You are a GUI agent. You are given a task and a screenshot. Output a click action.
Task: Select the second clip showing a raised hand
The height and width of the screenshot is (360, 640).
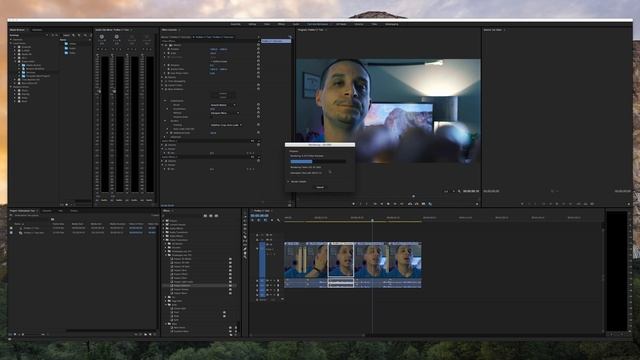(x=317, y=260)
